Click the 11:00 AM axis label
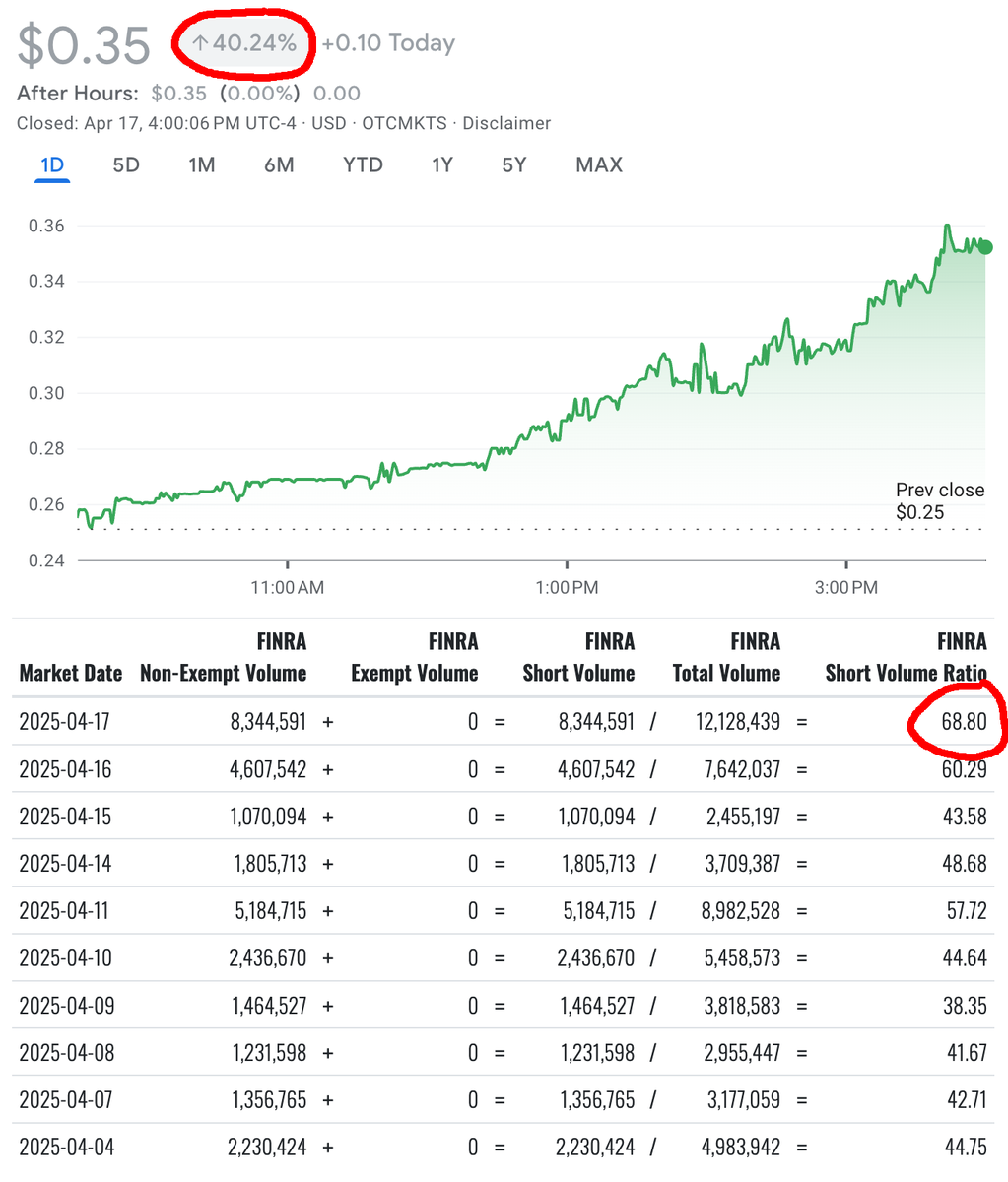 [x=287, y=588]
